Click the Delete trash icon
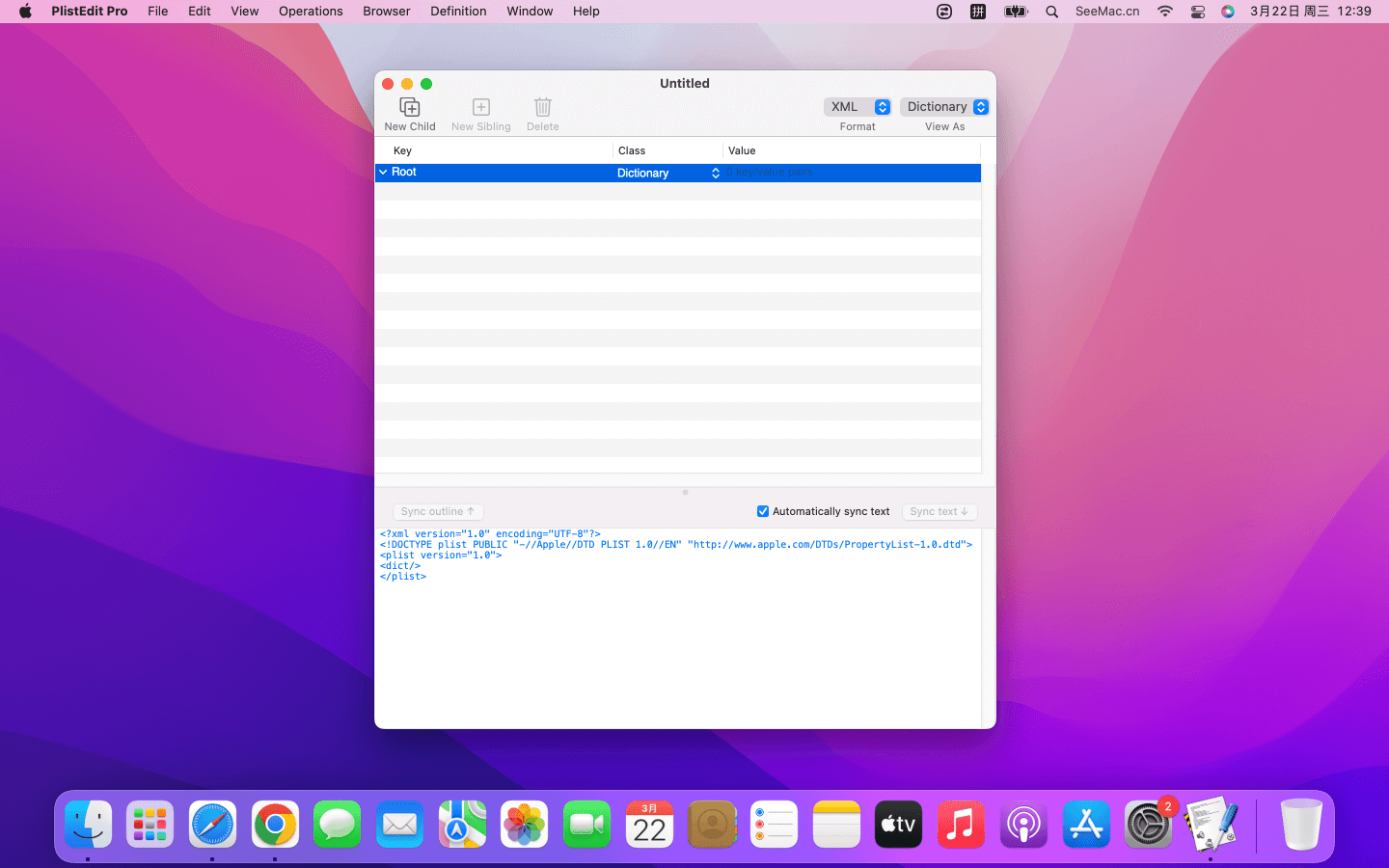Screen dimensions: 1389x868 [x=542, y=107]
